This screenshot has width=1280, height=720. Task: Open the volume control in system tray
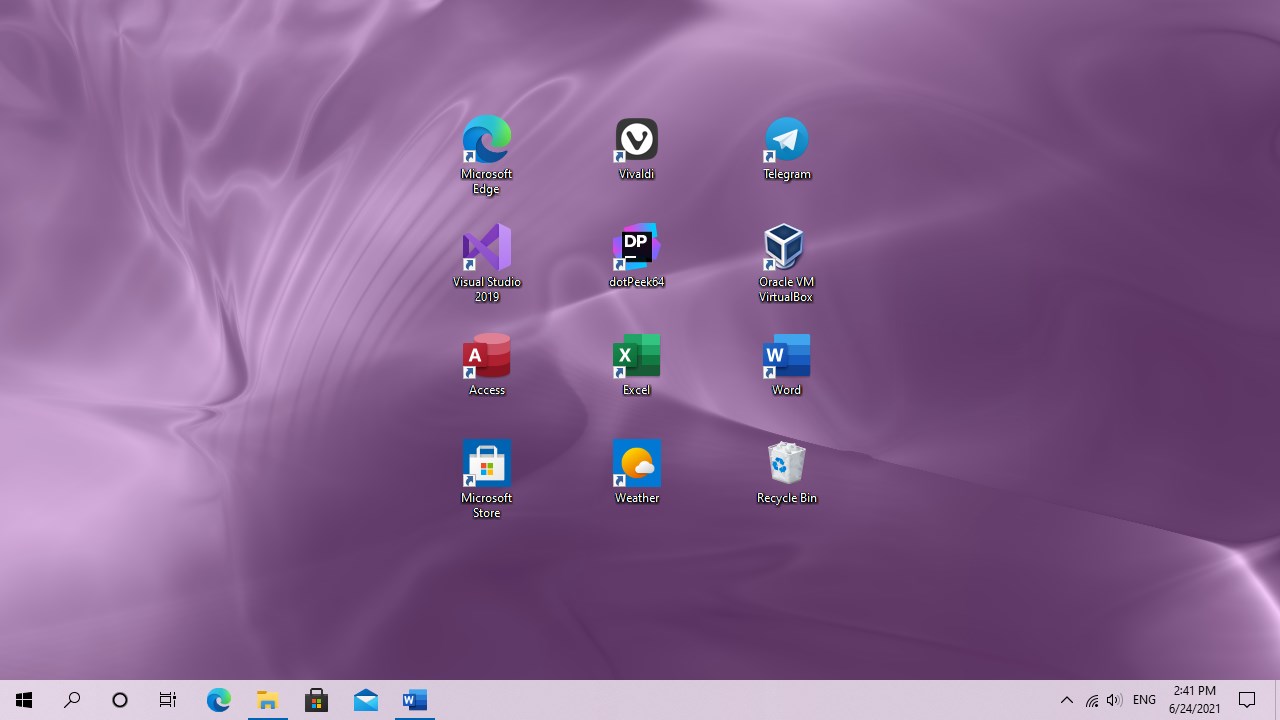(1114, 700)
